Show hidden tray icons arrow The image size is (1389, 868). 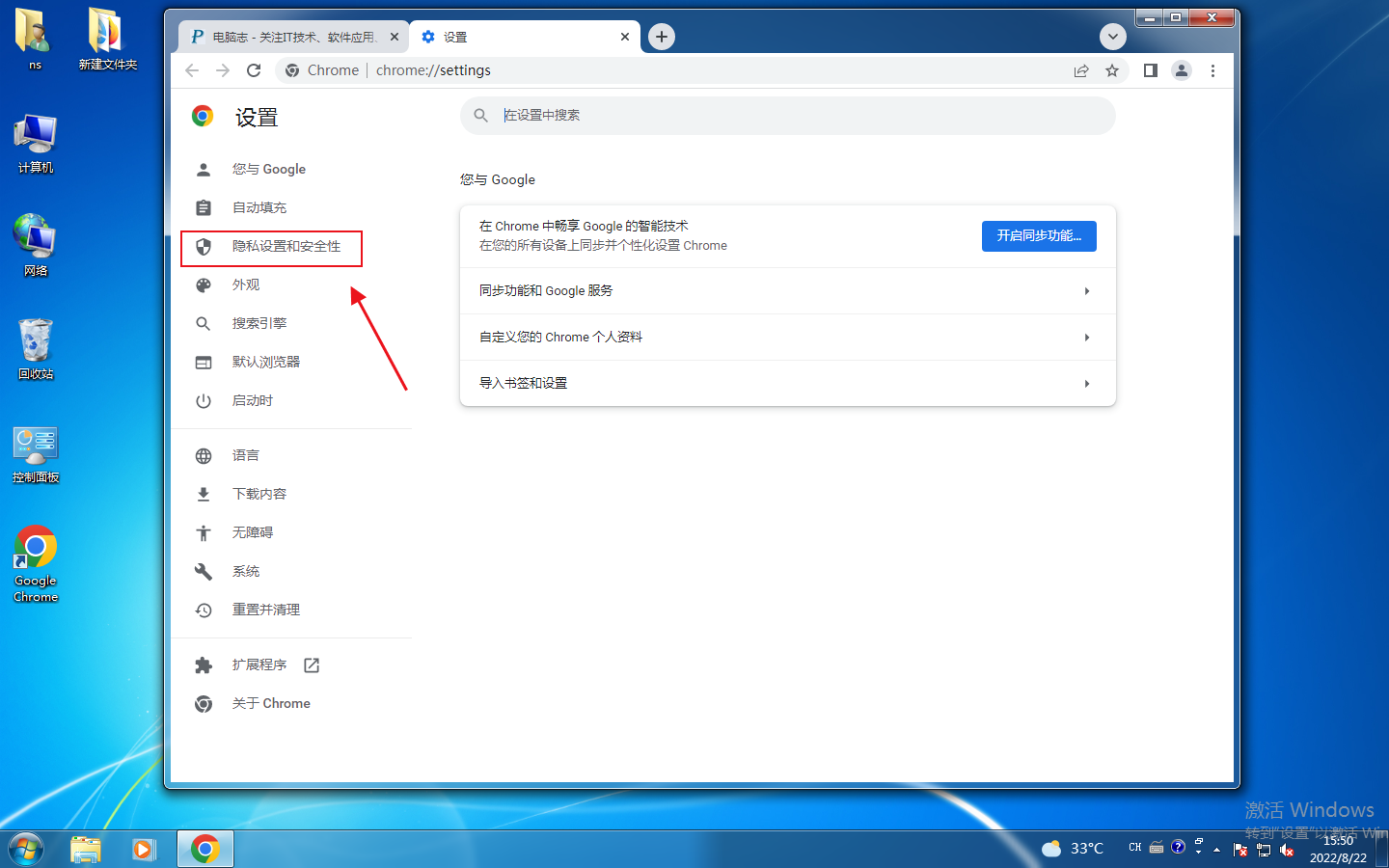[1217, 850]
